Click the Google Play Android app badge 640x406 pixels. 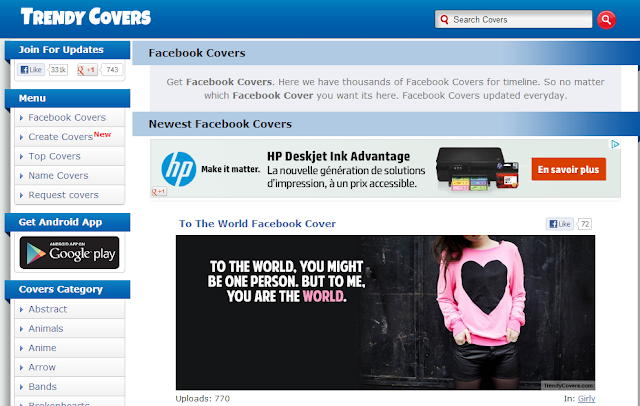[x=69, y=253]
